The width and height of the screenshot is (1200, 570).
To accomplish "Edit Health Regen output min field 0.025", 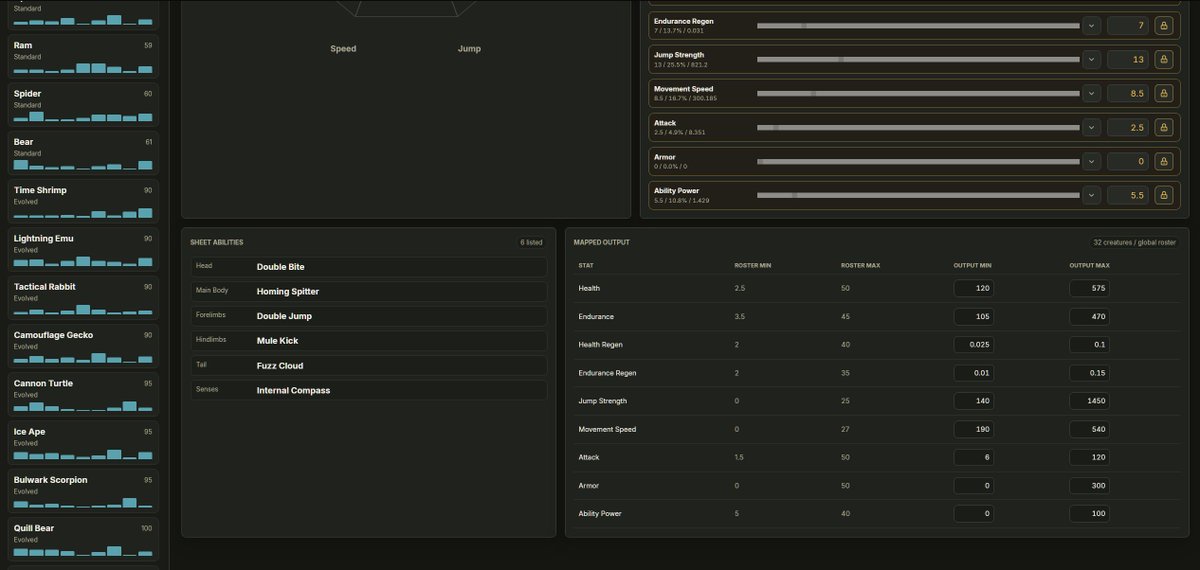I will click(973, 344).
